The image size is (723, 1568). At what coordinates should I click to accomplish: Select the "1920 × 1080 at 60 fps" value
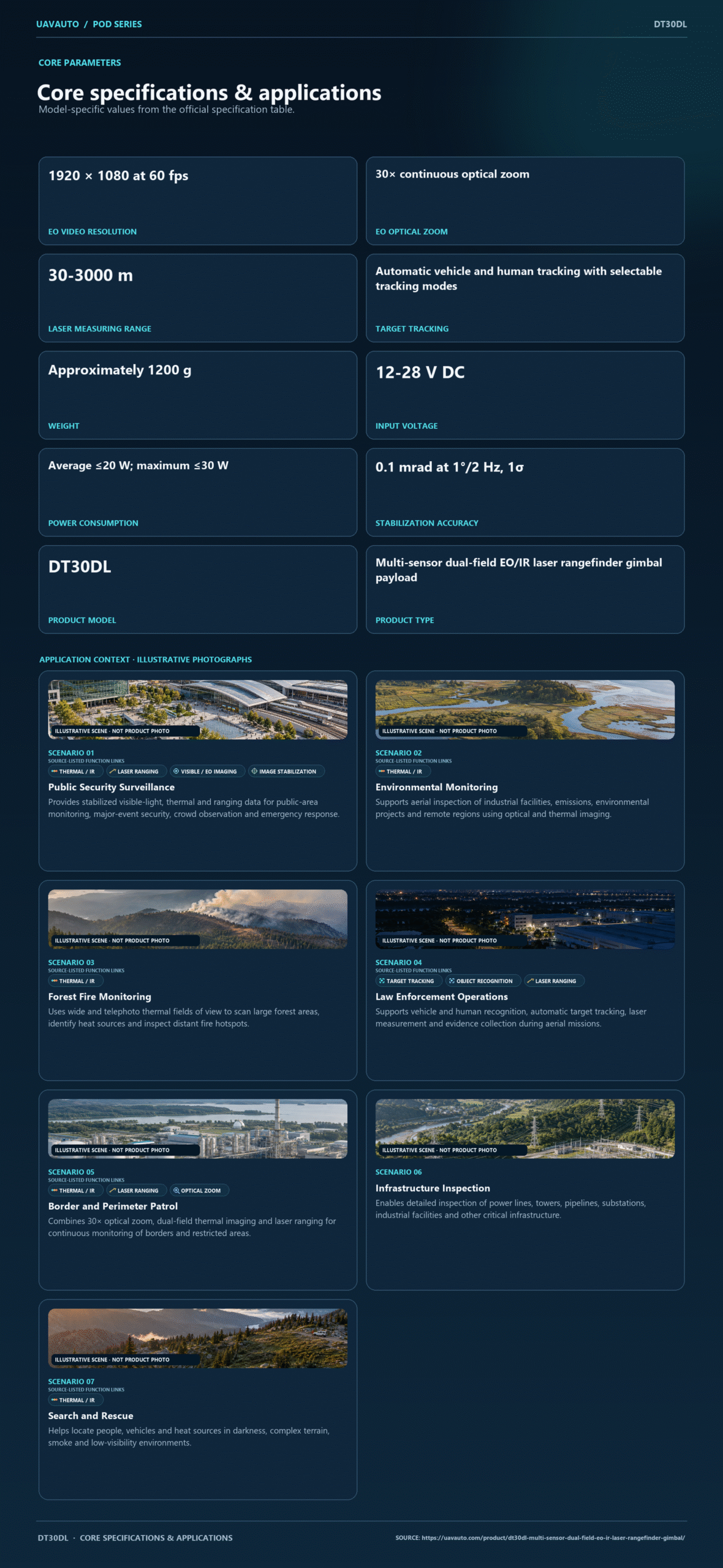[118, 176]
